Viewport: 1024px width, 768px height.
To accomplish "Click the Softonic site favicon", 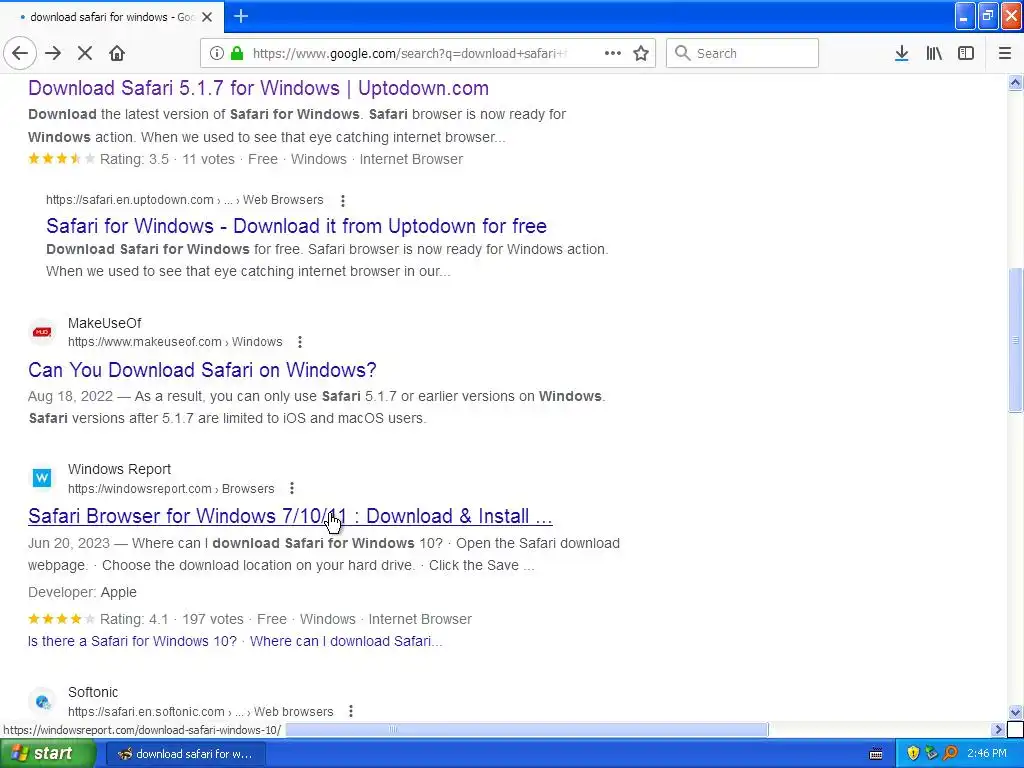I will tap(42, 701).
